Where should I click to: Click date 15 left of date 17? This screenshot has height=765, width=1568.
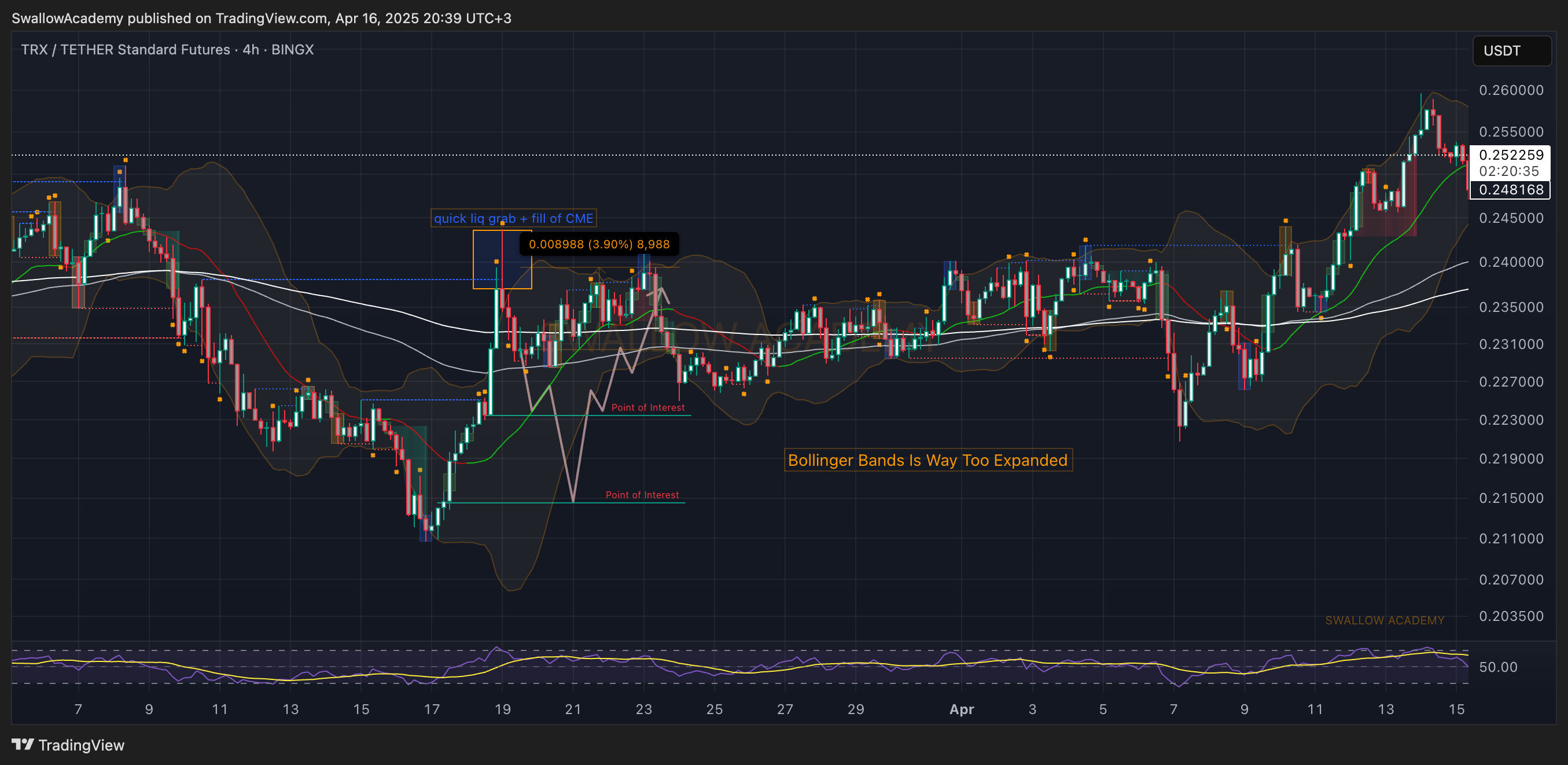pos(362,709)
